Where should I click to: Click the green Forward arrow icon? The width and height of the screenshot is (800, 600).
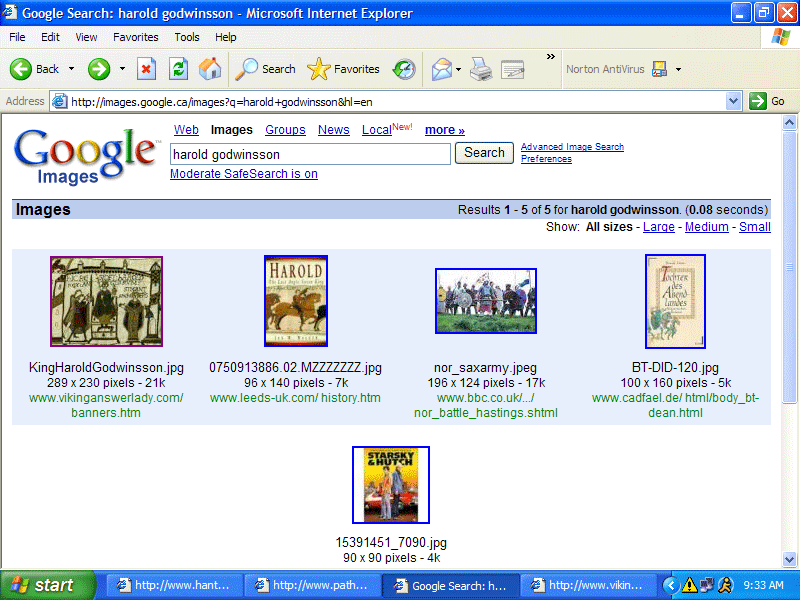(98, 69)
